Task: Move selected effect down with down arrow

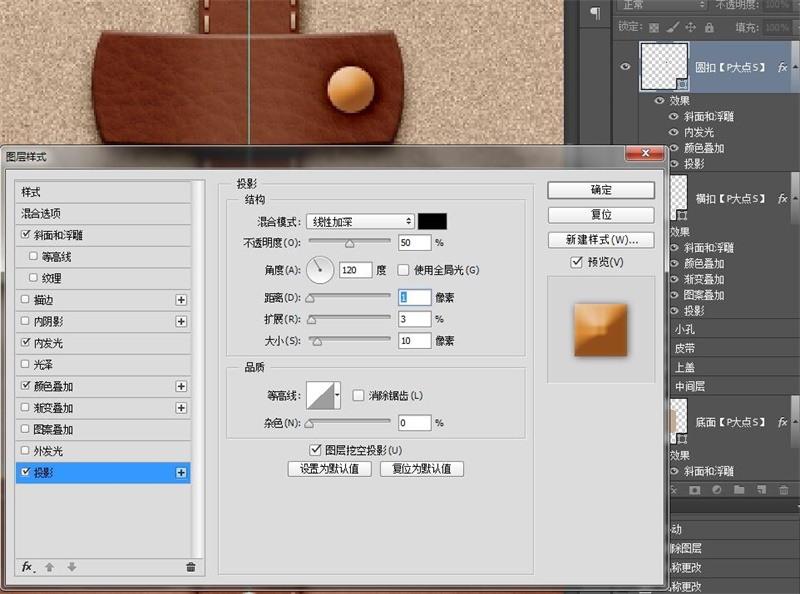Action: [72, 567]
